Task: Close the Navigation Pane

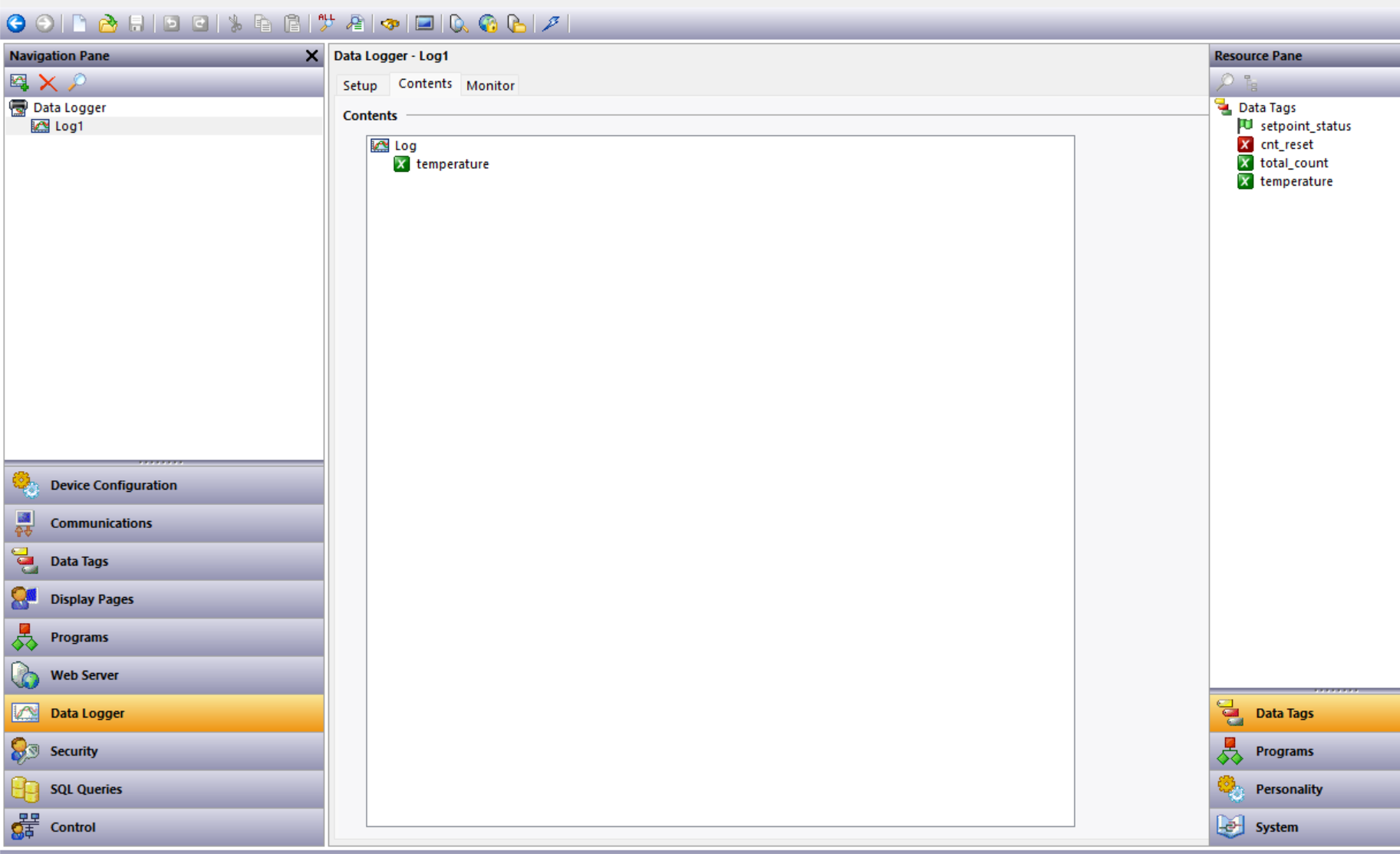Action: point(311,56)
